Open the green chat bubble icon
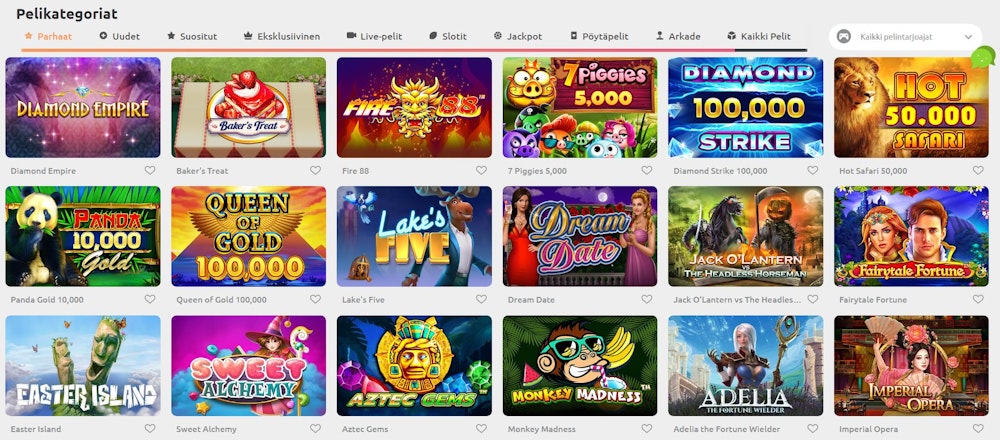Screen dimensions: 1000x440 pyautogui.click(x=983, y=57)
